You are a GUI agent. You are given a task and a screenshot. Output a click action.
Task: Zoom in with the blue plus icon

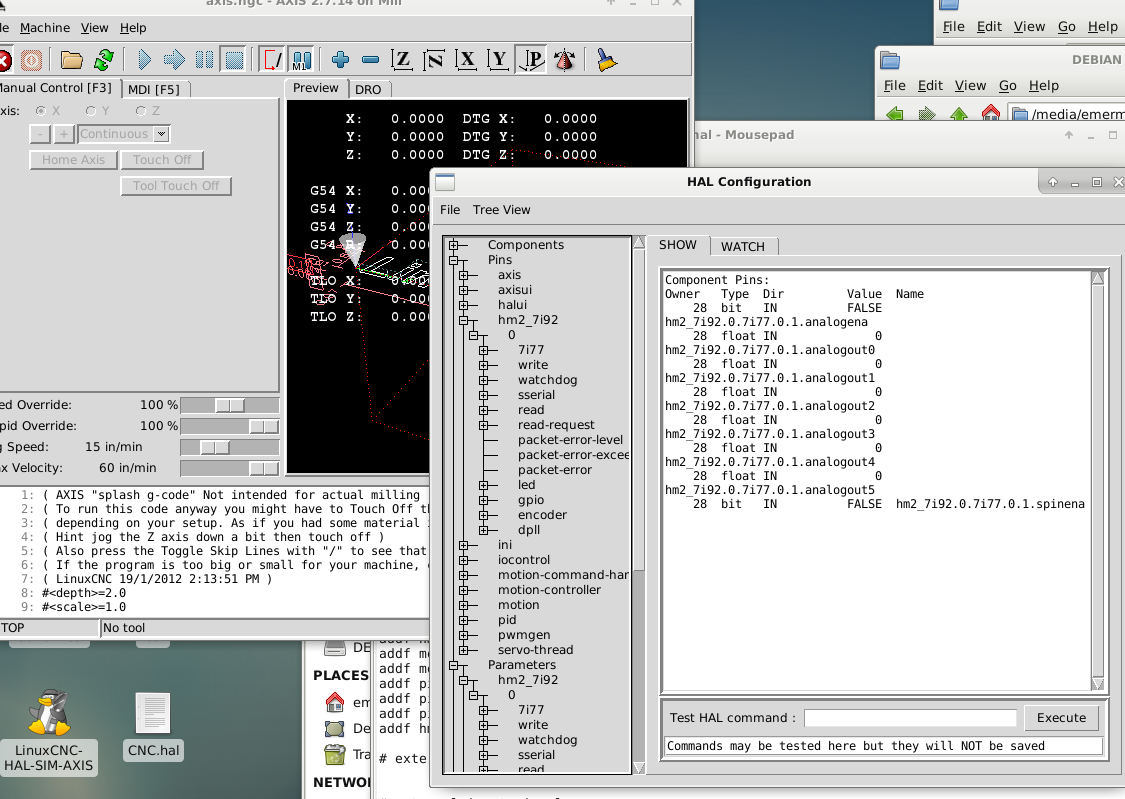pos(340,60)
